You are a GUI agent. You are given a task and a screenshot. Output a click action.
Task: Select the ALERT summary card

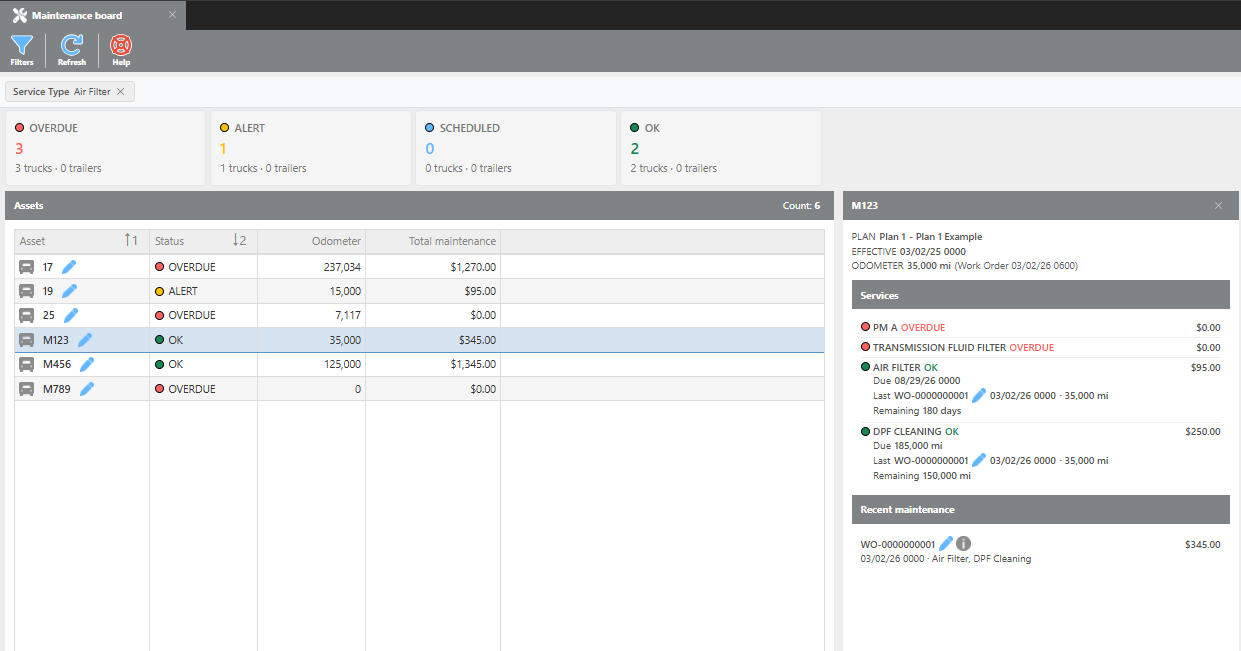(x=310, y=148)
